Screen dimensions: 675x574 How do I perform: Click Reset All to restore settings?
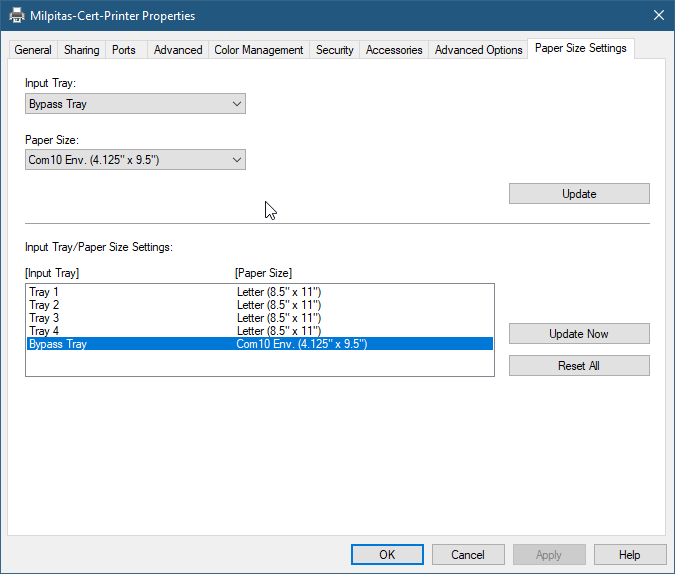579,366
